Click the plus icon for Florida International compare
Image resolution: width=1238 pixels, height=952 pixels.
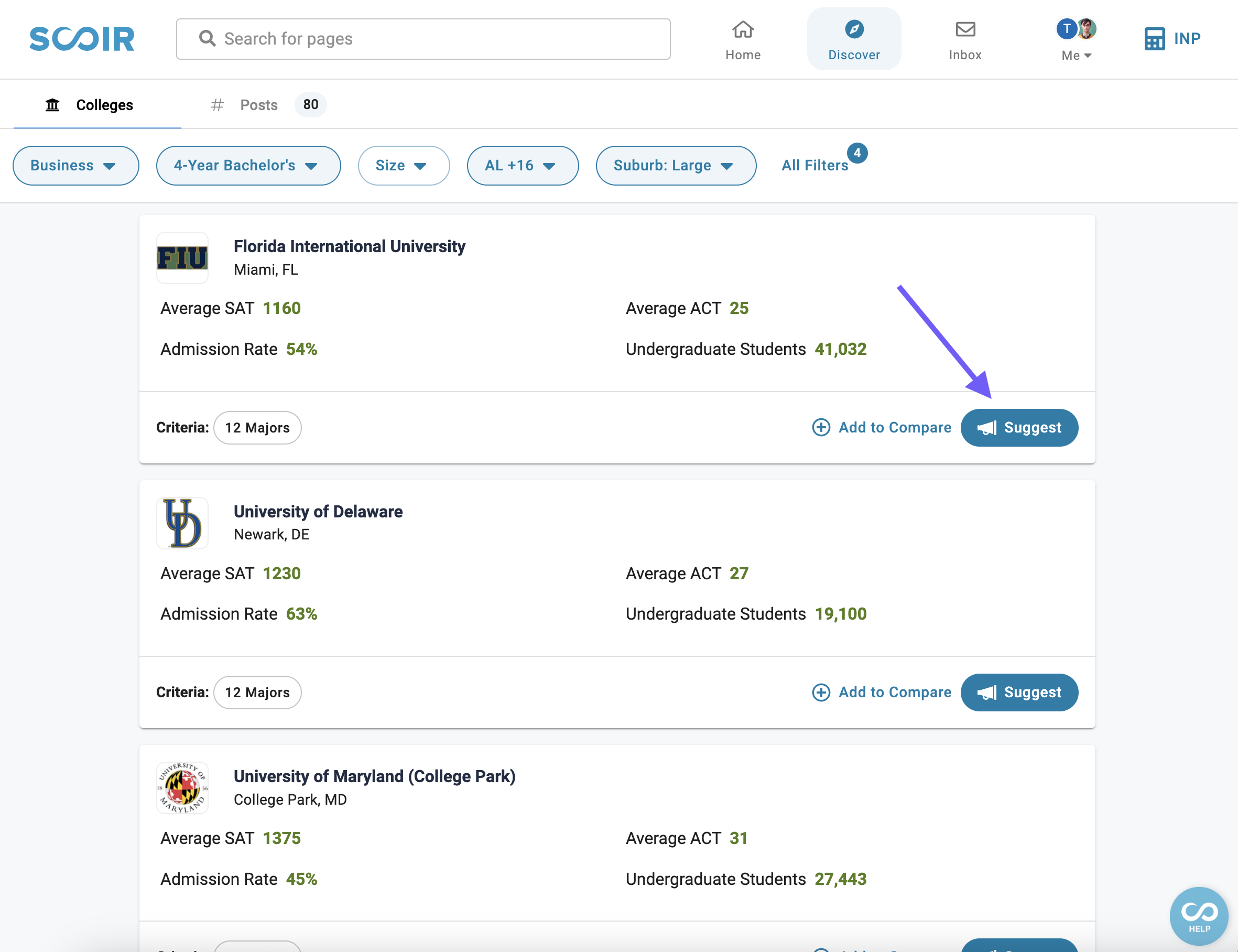(821, 427)
